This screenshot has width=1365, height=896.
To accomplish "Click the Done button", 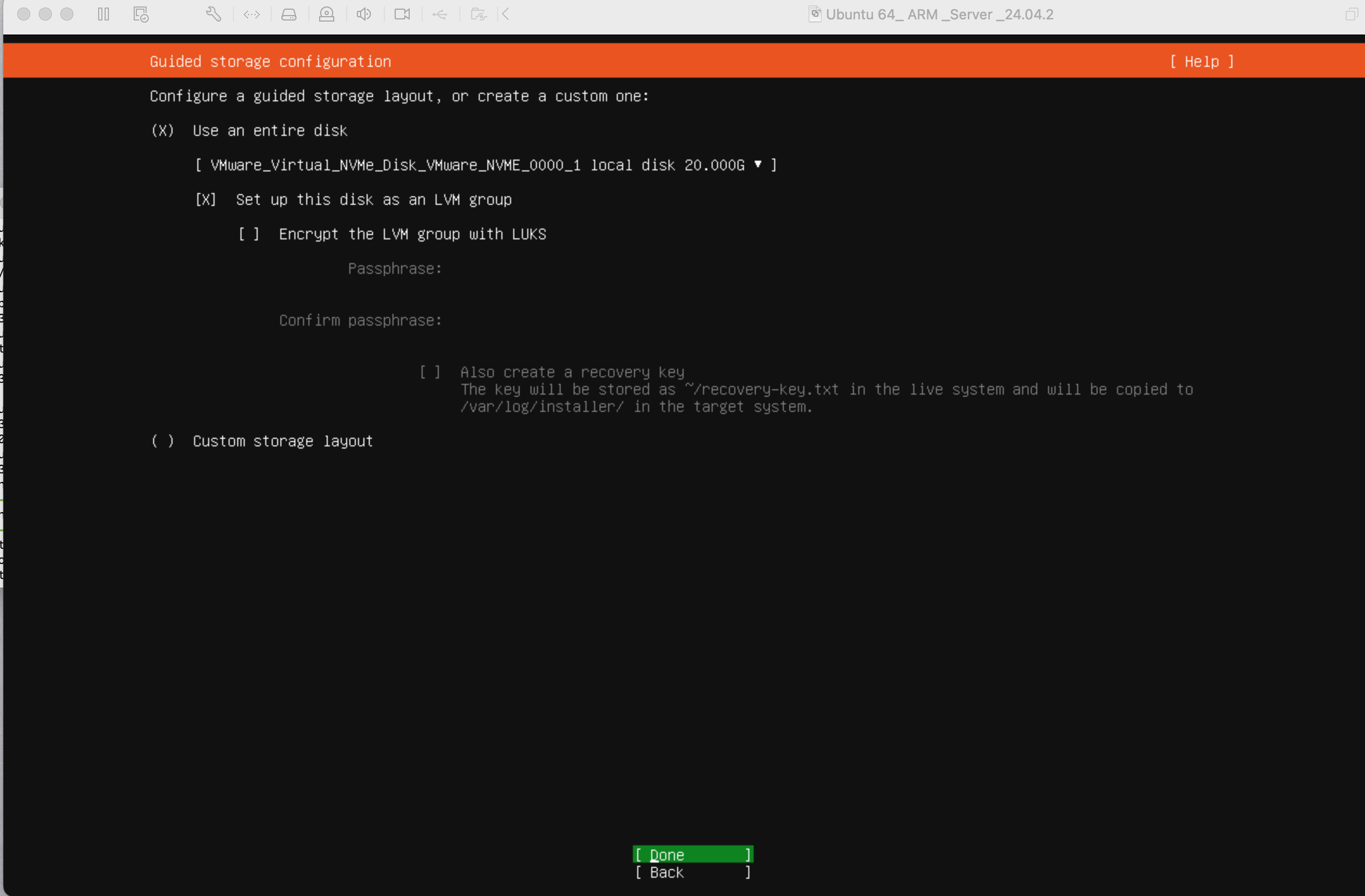I will (693, 854).
